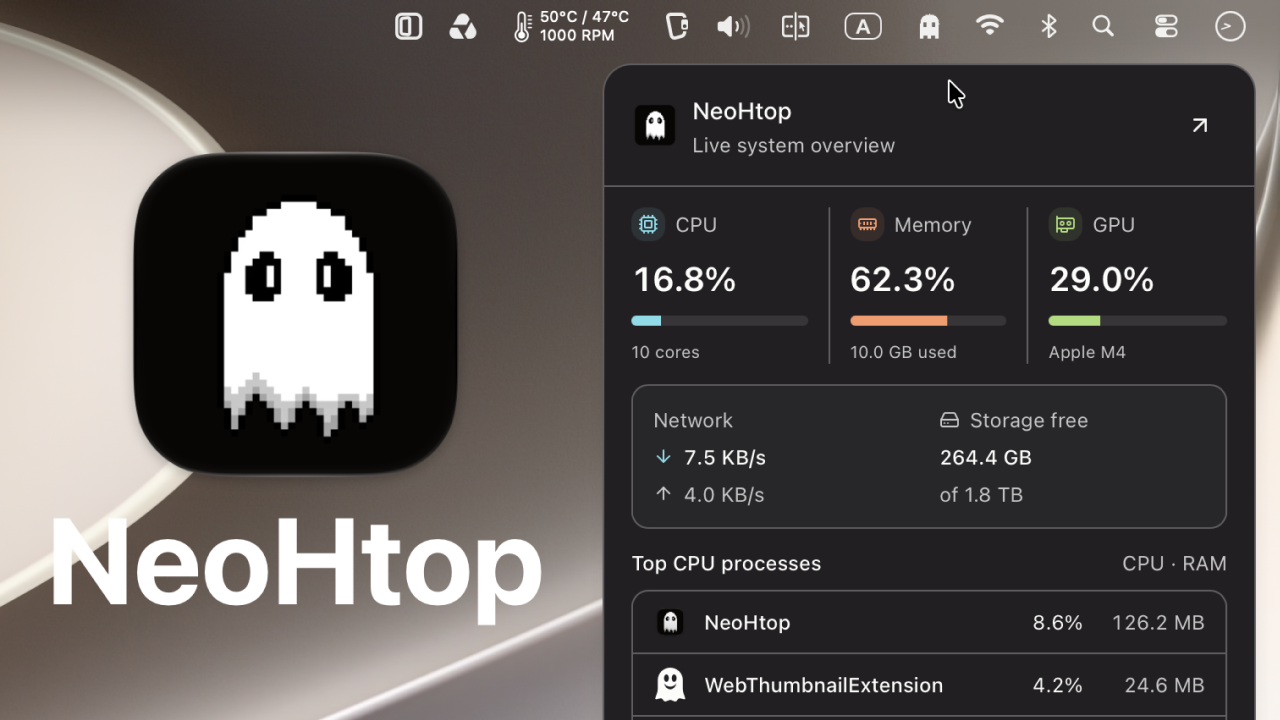This screenshot has height=720, width=1280.
Task: Click the 'NeoHtop' process name
Action: tap(747, 622)
